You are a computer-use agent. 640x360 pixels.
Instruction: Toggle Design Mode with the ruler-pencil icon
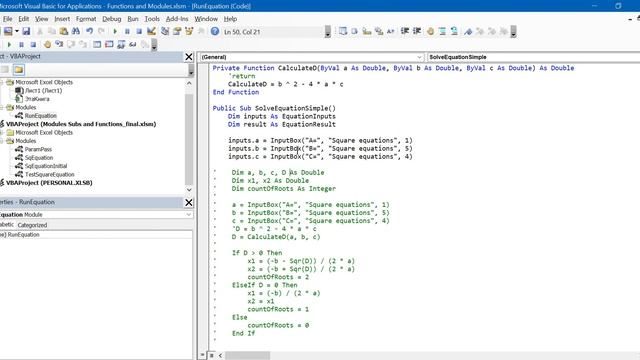pyautogui.click(x=151, y=31)
